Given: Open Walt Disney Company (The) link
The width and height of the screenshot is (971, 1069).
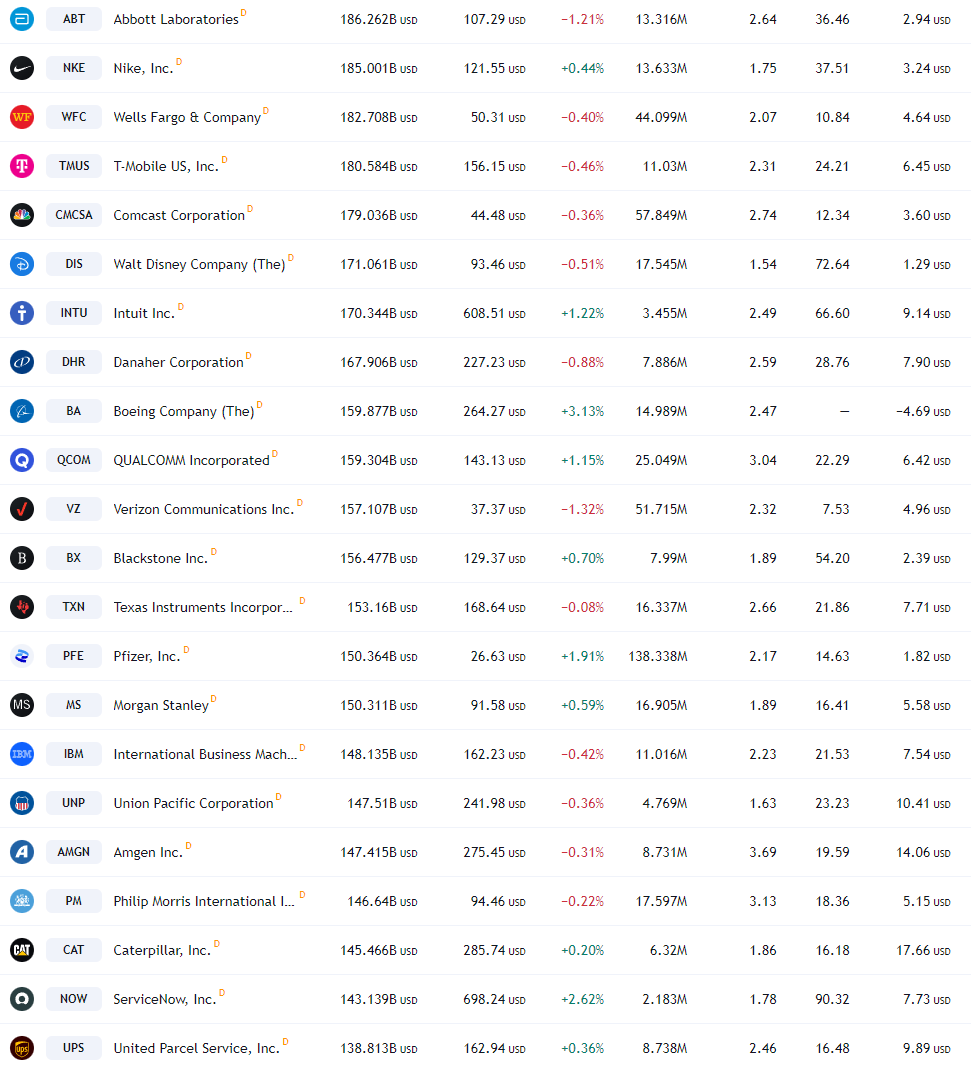Looking at the screenshot, I should tap(199, 265).
